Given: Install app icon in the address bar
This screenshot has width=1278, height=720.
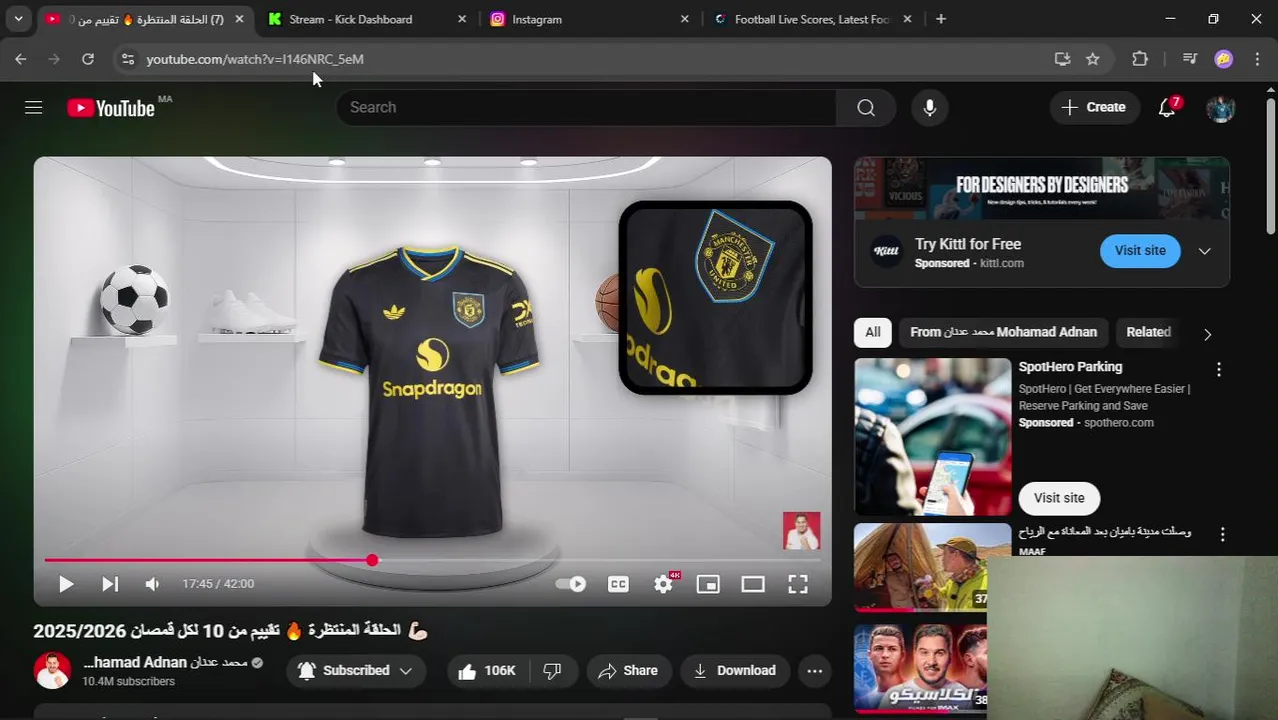Looking at the screenshot, I should click(x=1062, y=59).
